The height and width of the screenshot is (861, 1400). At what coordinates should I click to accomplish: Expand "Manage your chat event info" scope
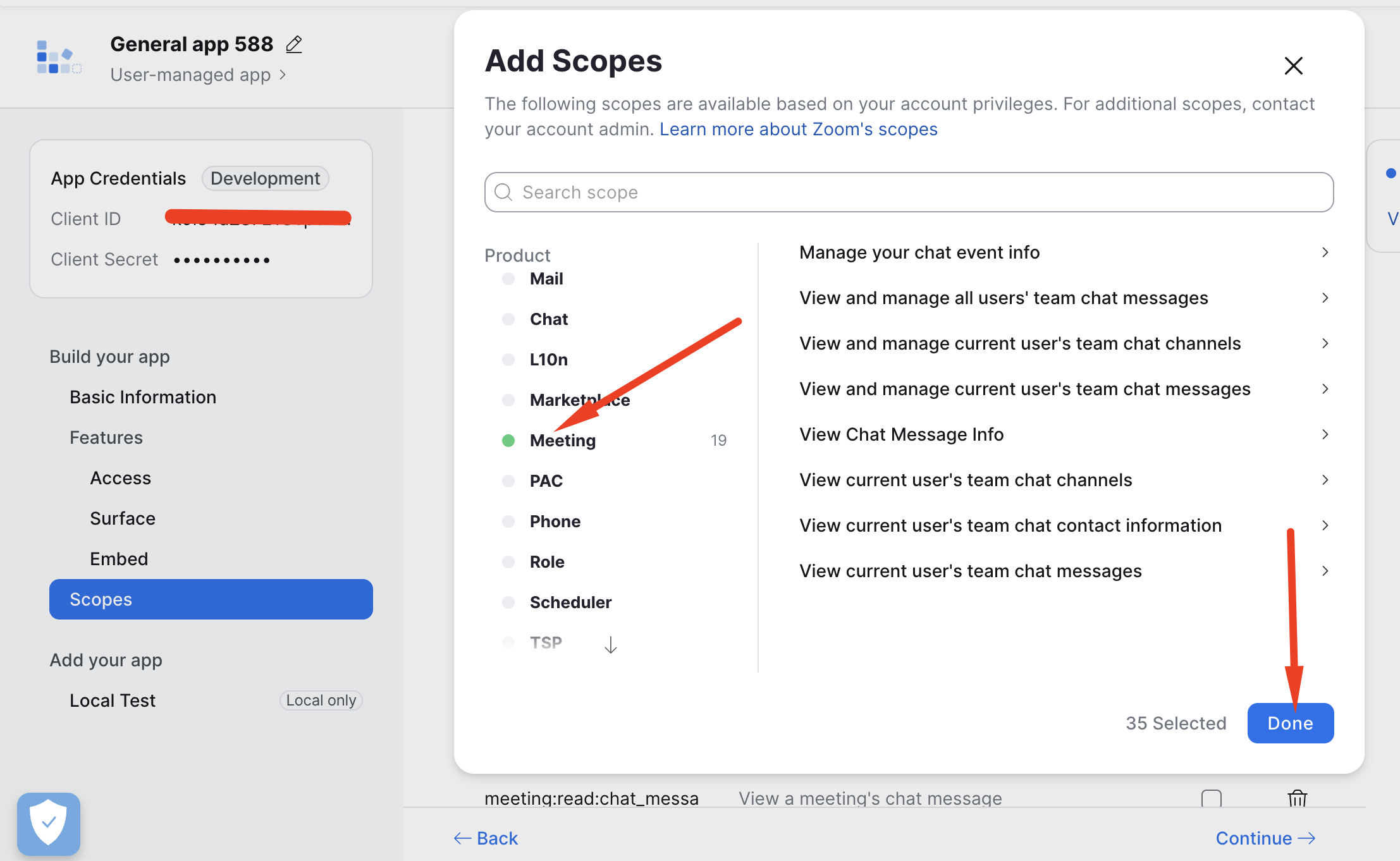point(1325,252)
